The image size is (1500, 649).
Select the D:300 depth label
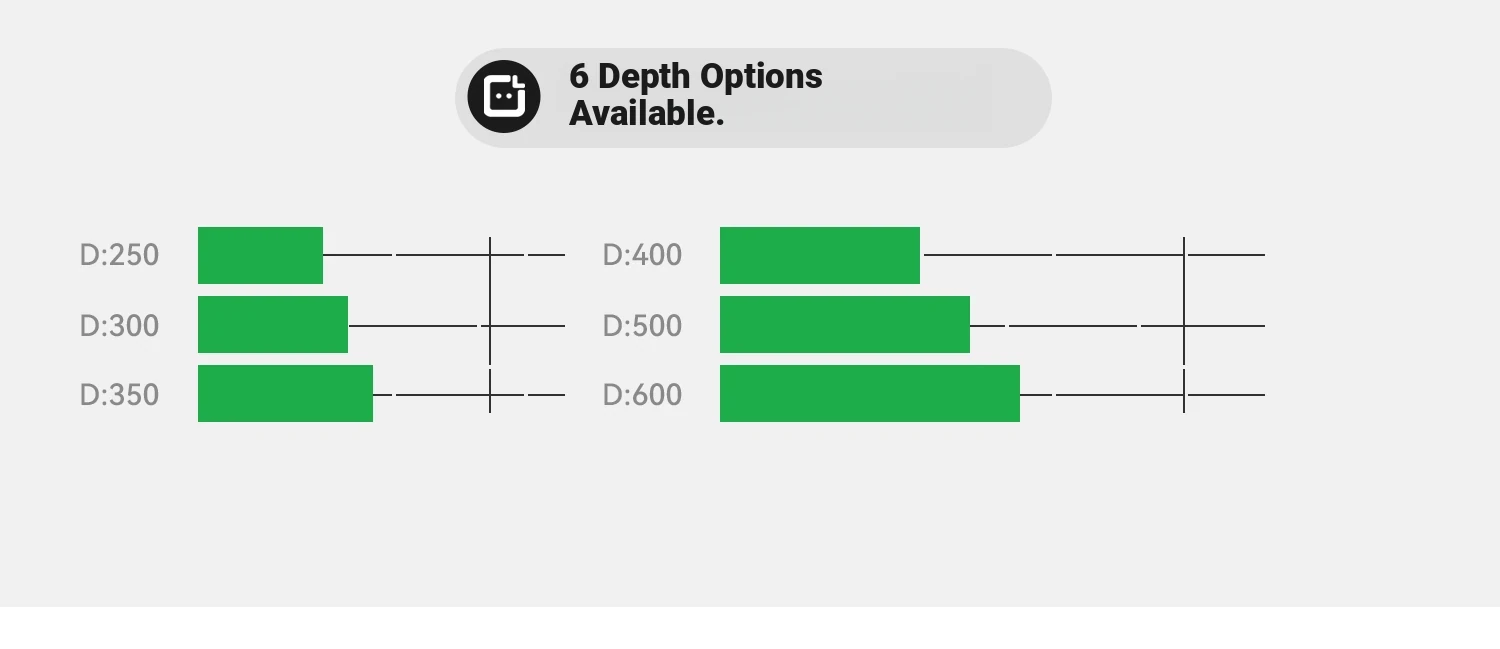pos(119,326)
